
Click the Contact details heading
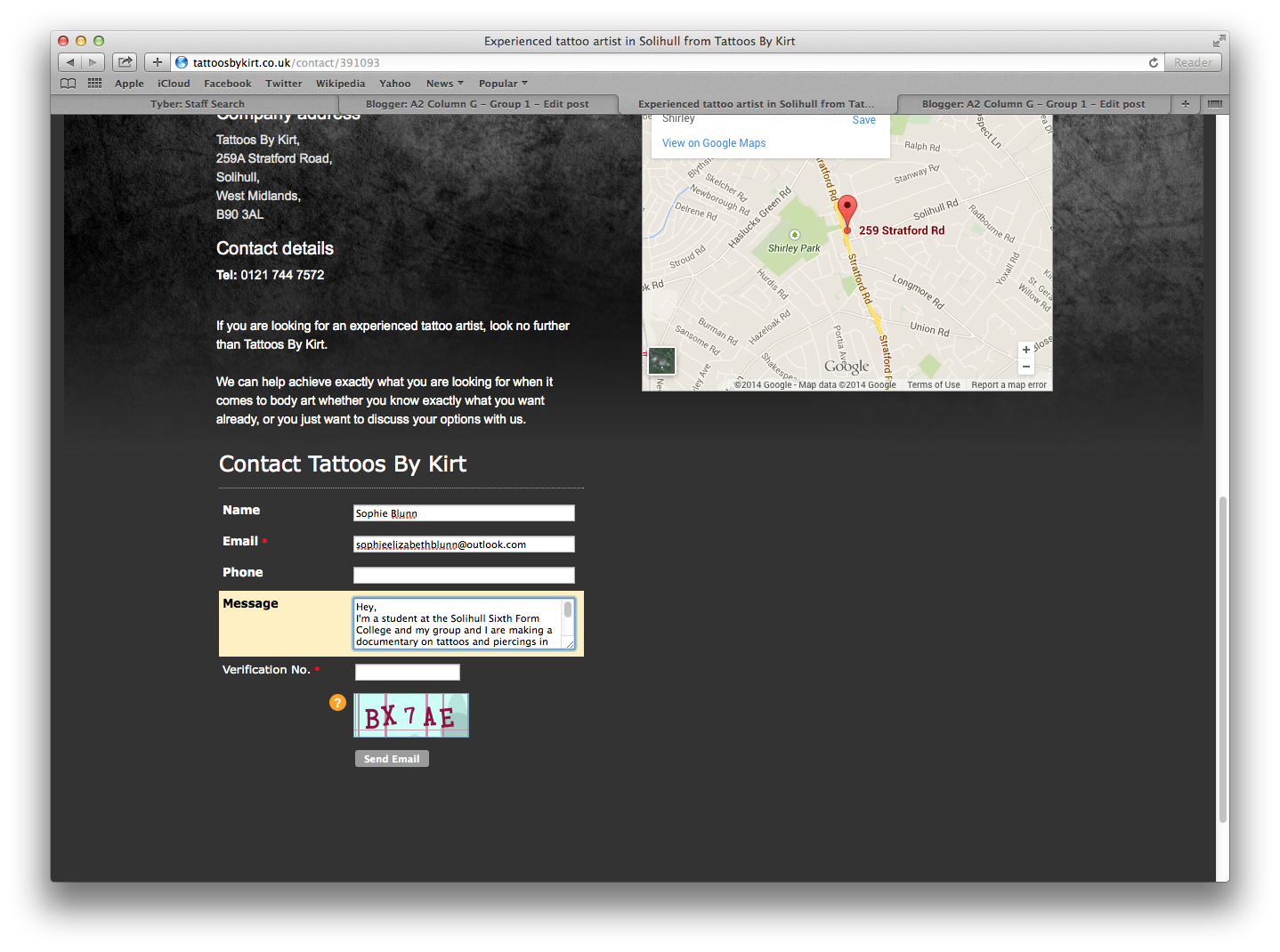coord(275,248)
